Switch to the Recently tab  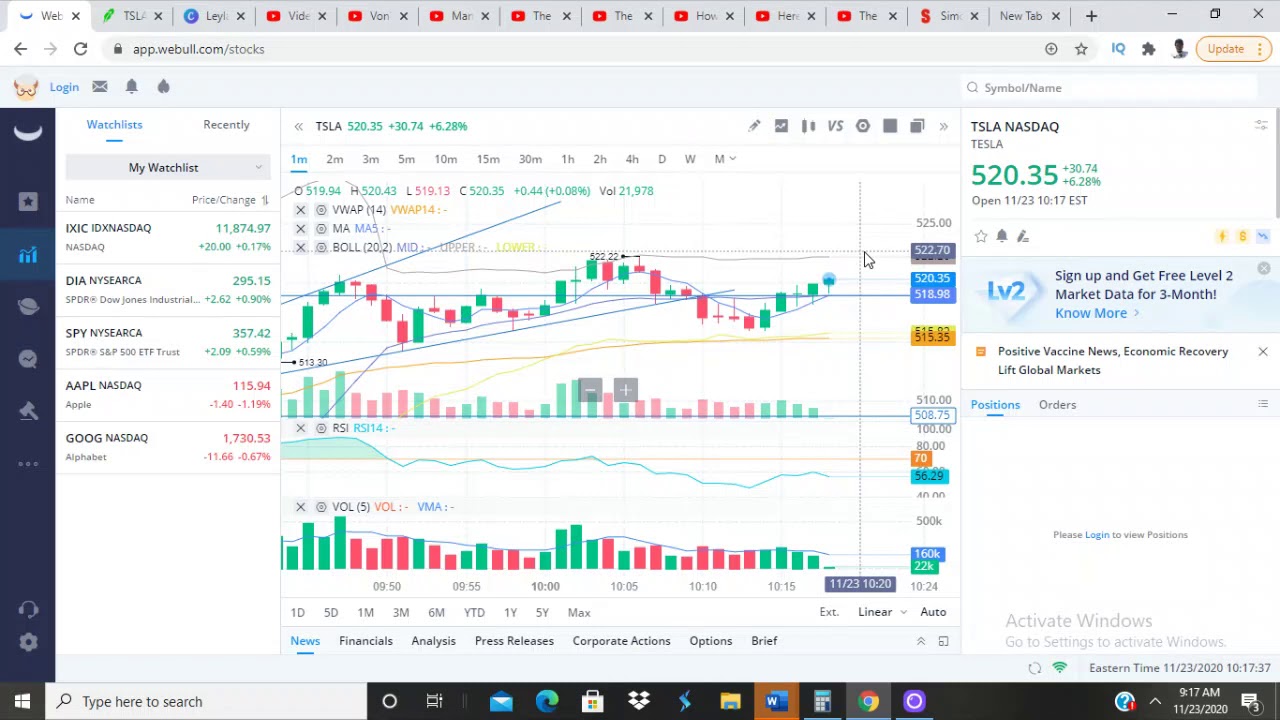pyautogui.click(x=226, y=125)
